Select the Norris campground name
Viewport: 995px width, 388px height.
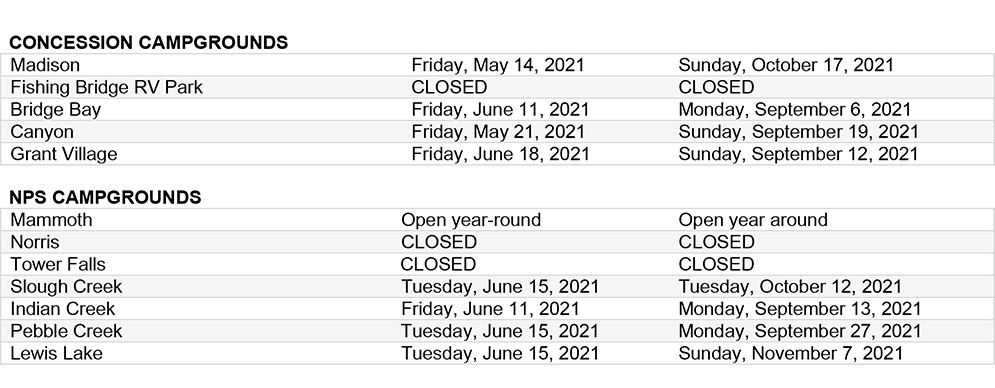pyautogui.click(x=35, y=242)
